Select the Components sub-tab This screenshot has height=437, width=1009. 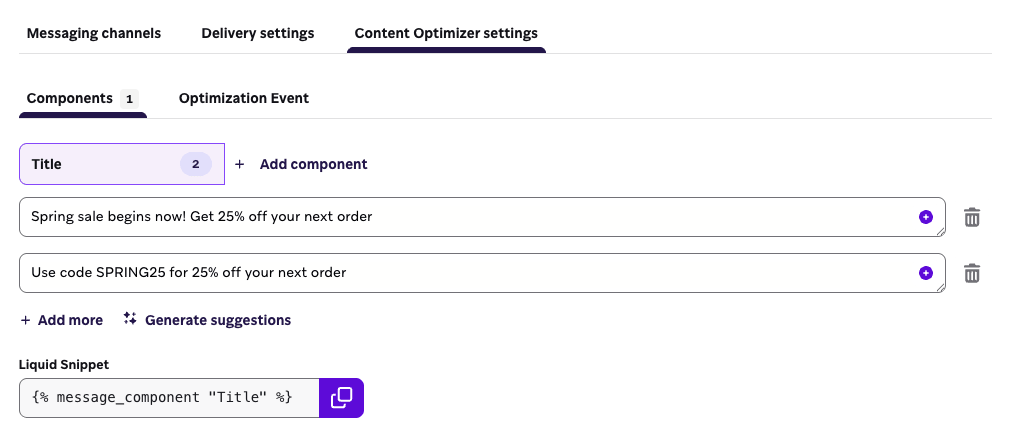point(70,98)
